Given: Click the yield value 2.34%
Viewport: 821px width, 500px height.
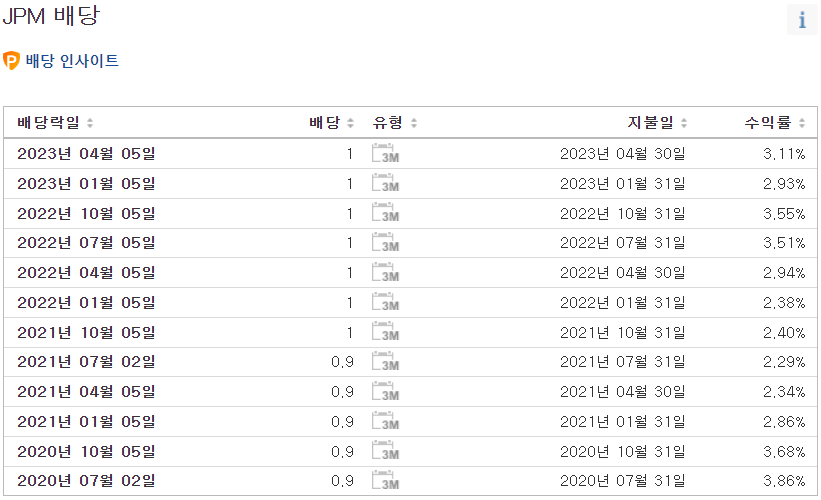Looking at the screenshot, I should tap(784, 392).
